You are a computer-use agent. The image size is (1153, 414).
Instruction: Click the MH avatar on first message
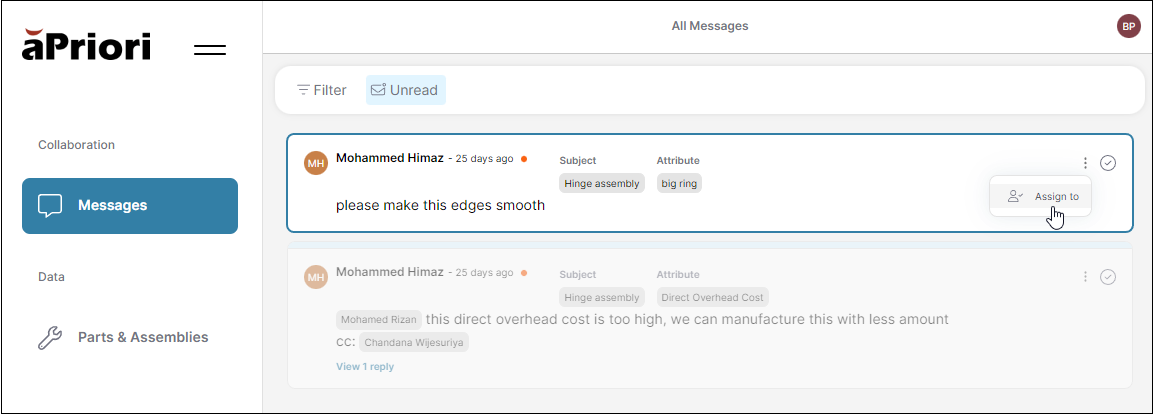(316, 163)
